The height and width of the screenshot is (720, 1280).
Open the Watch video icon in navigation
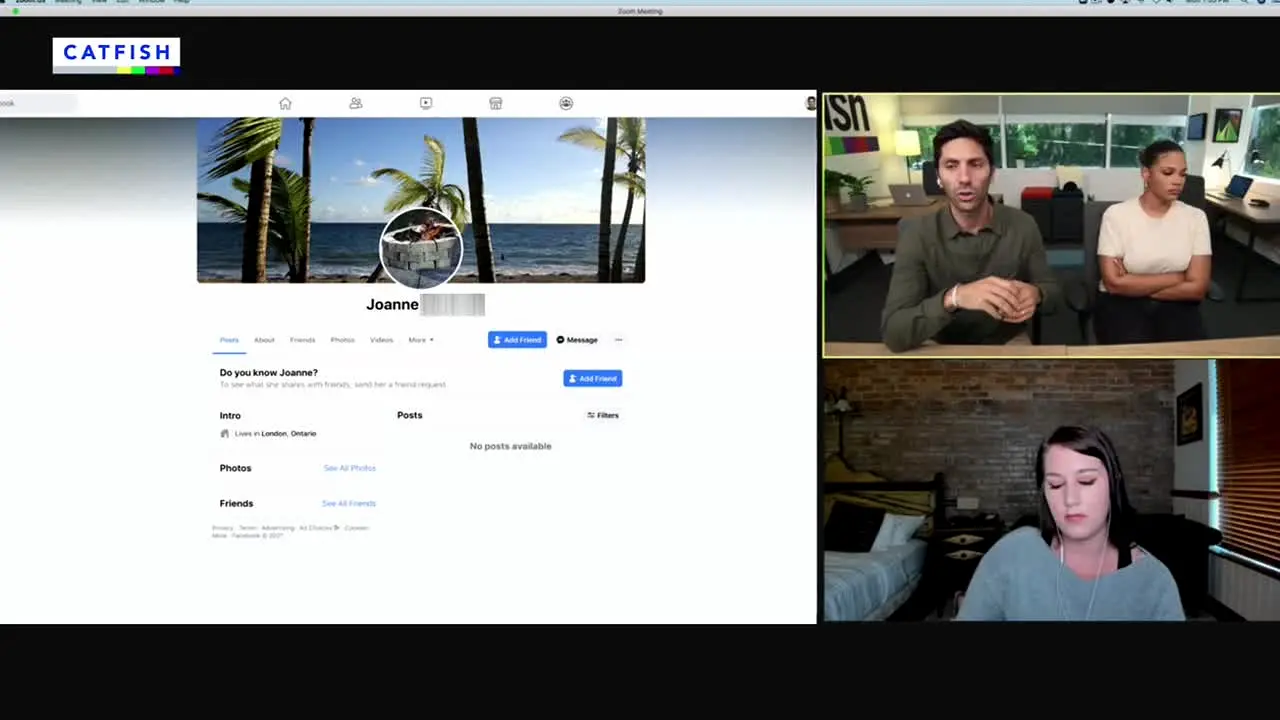[x=426, y=103]
